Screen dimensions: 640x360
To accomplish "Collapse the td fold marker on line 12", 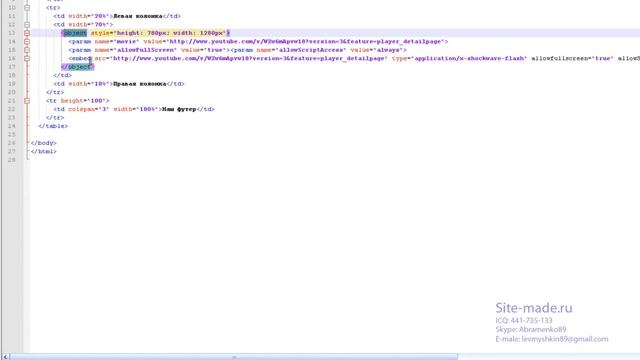I will [x=27, y=24].
